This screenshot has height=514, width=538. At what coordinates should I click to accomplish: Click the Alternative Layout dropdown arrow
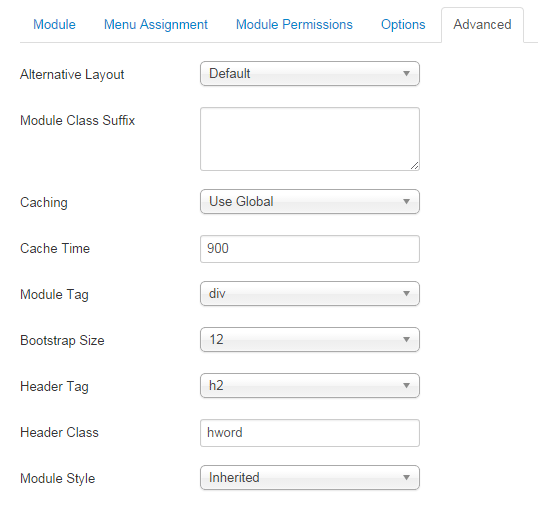406,73
